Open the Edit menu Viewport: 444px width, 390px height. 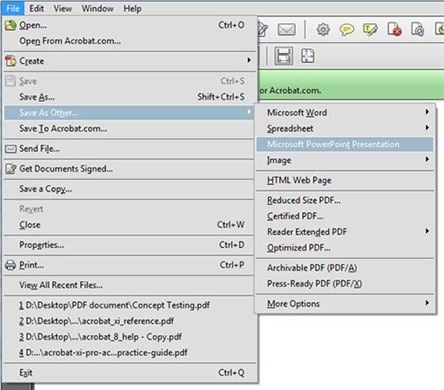pyautogui.click(x=36, y=8)
